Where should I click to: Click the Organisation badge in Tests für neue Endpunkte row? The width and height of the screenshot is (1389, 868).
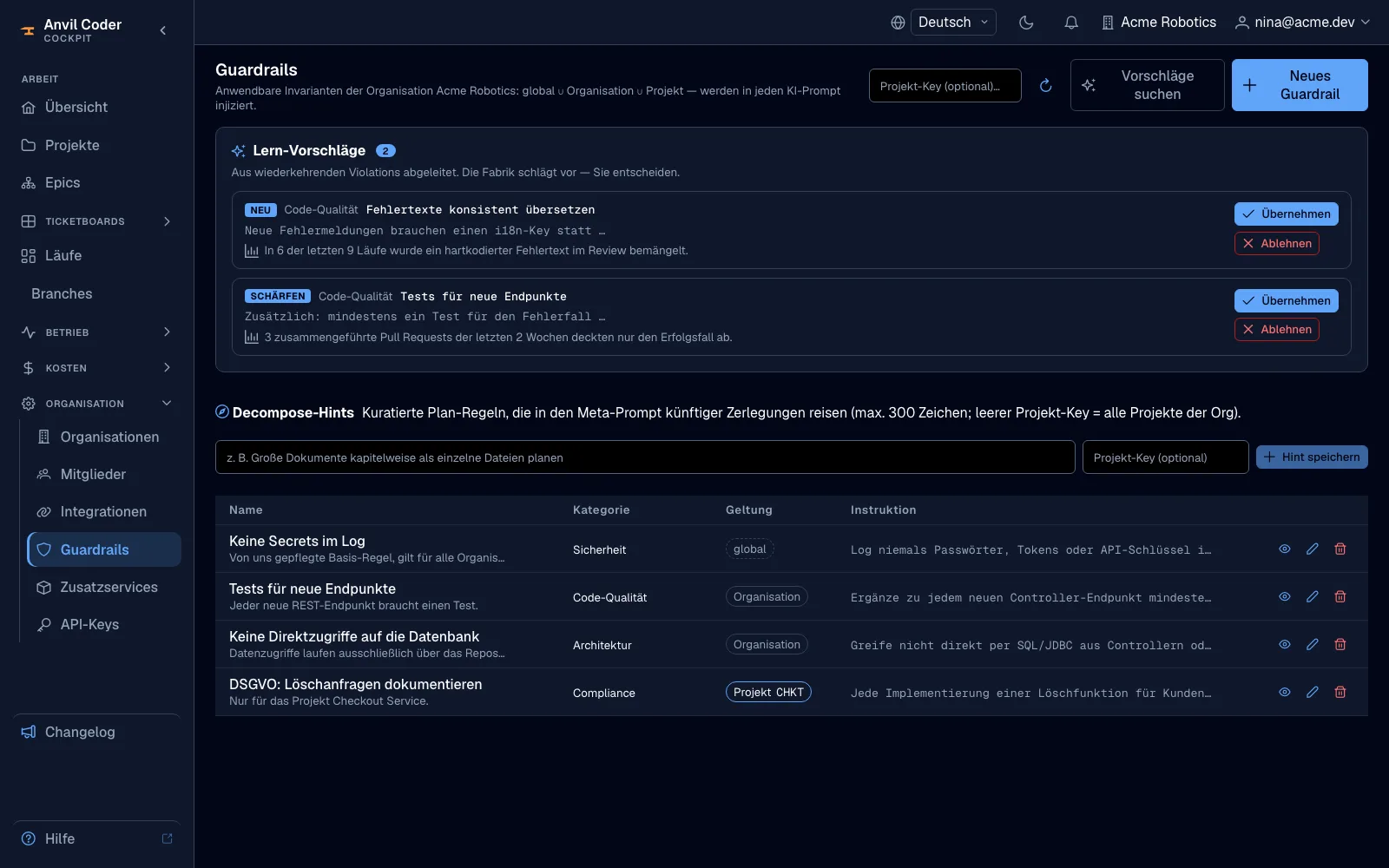pos(767,596)
